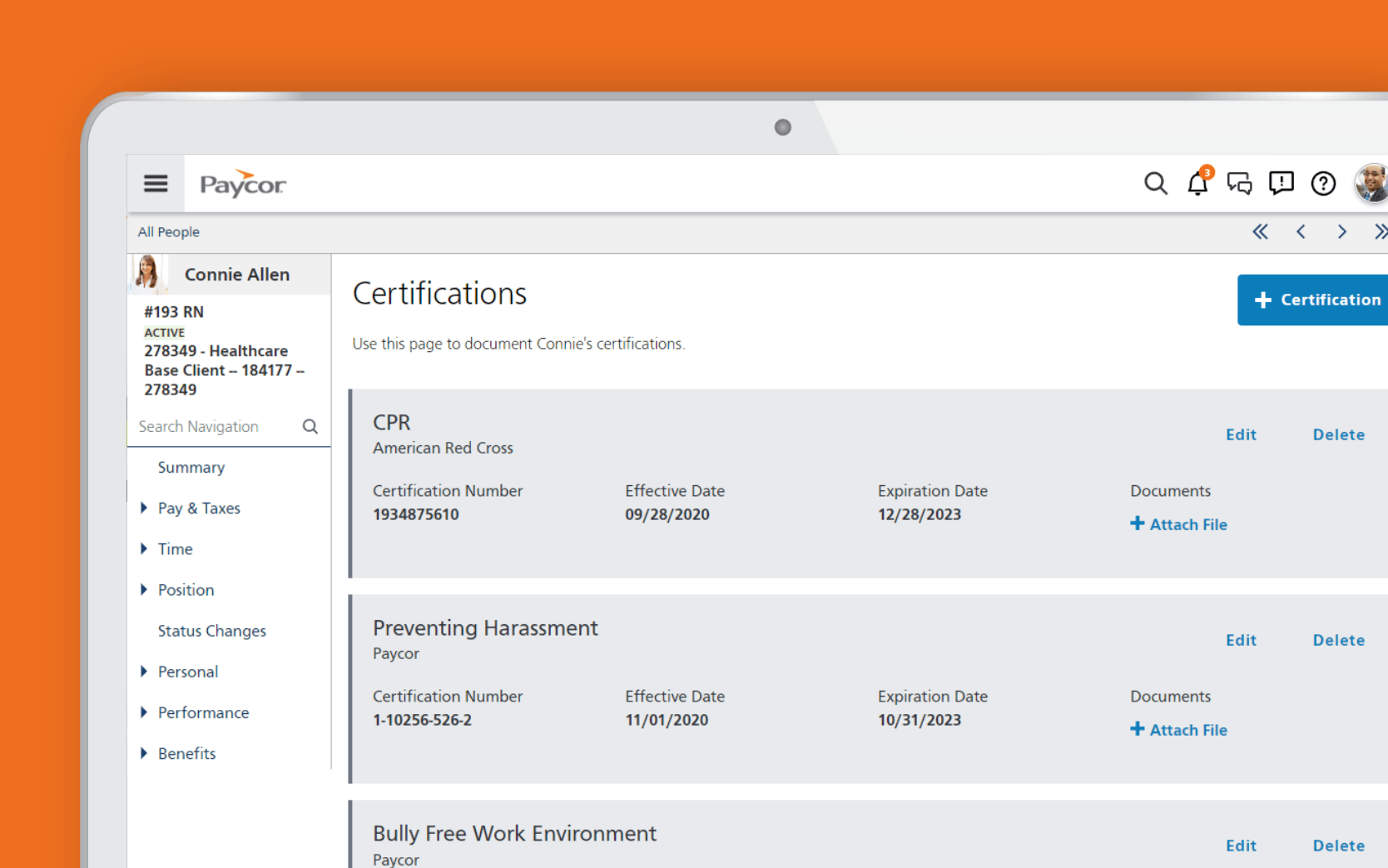Image resolution: width=1388 pixels, height=868 pixels.
Task: Edit the Preventing Harassment certification
Action: [1241, 640]
